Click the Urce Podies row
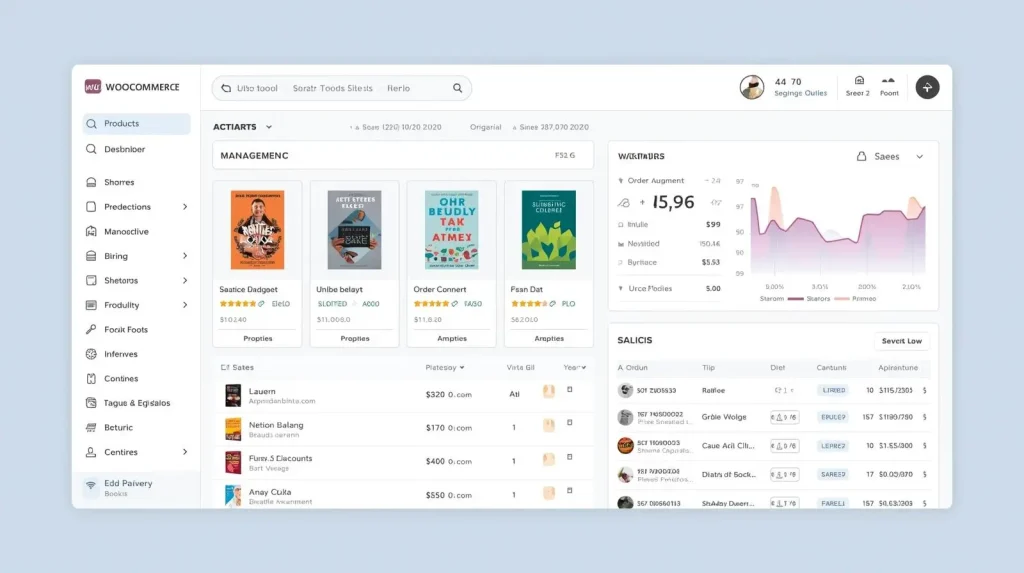The image size is (1024, 573). (x=669, y=288)
